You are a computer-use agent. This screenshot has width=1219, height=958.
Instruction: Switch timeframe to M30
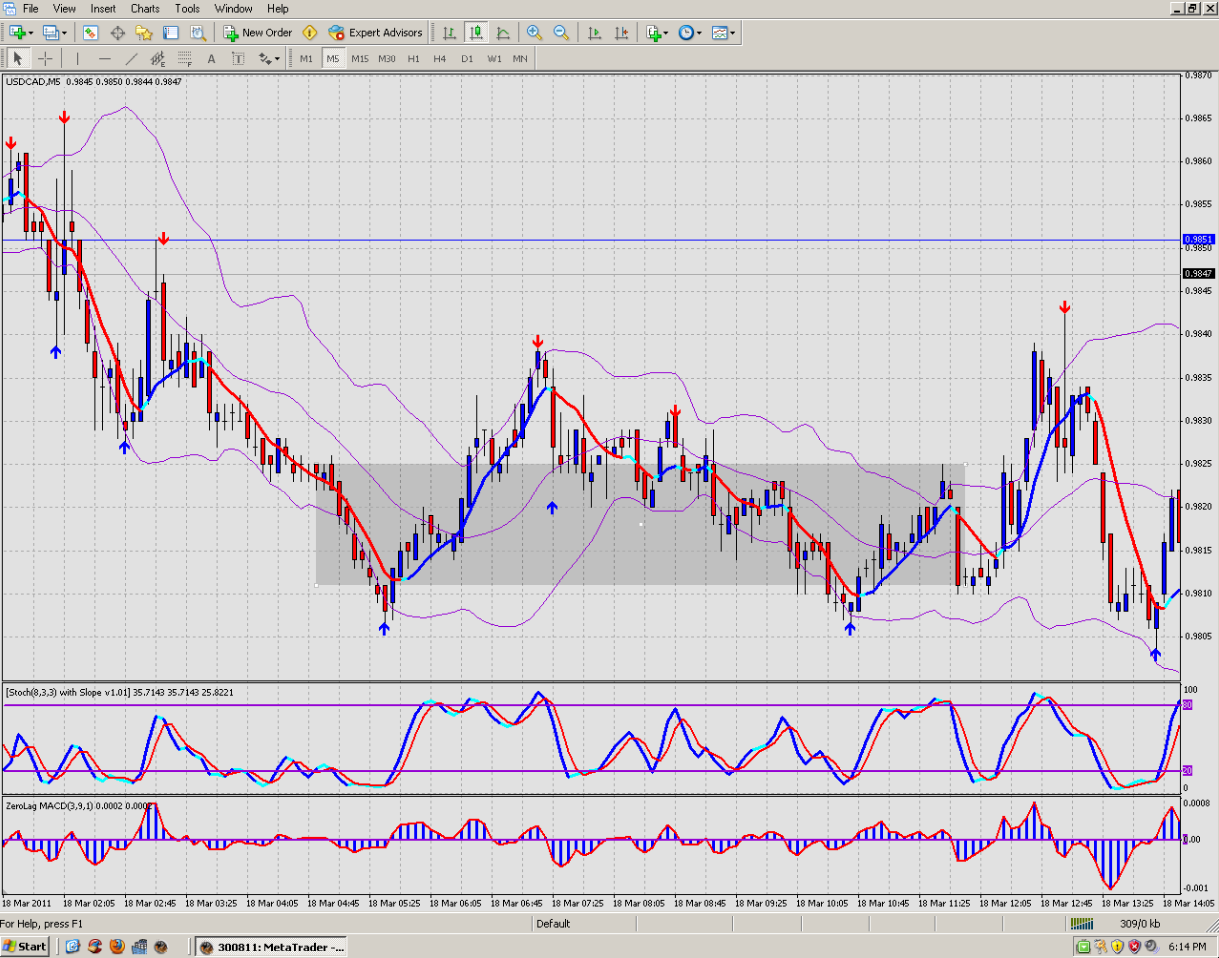pyautogui.click(x=387, y=58)
